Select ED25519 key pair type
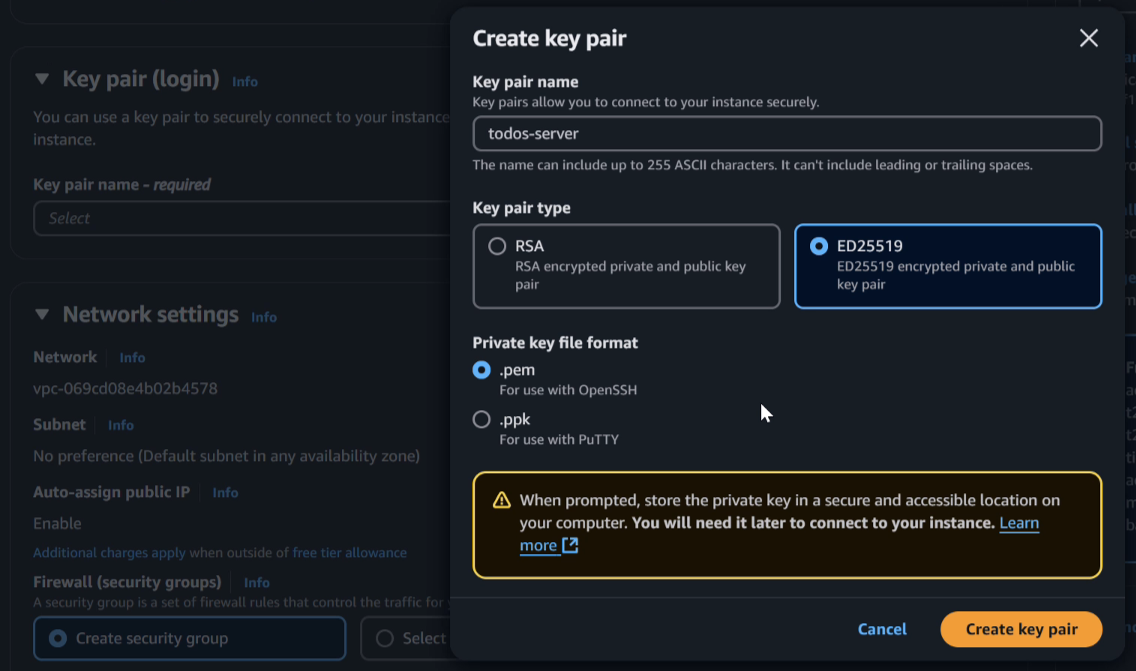 point(948,266)
